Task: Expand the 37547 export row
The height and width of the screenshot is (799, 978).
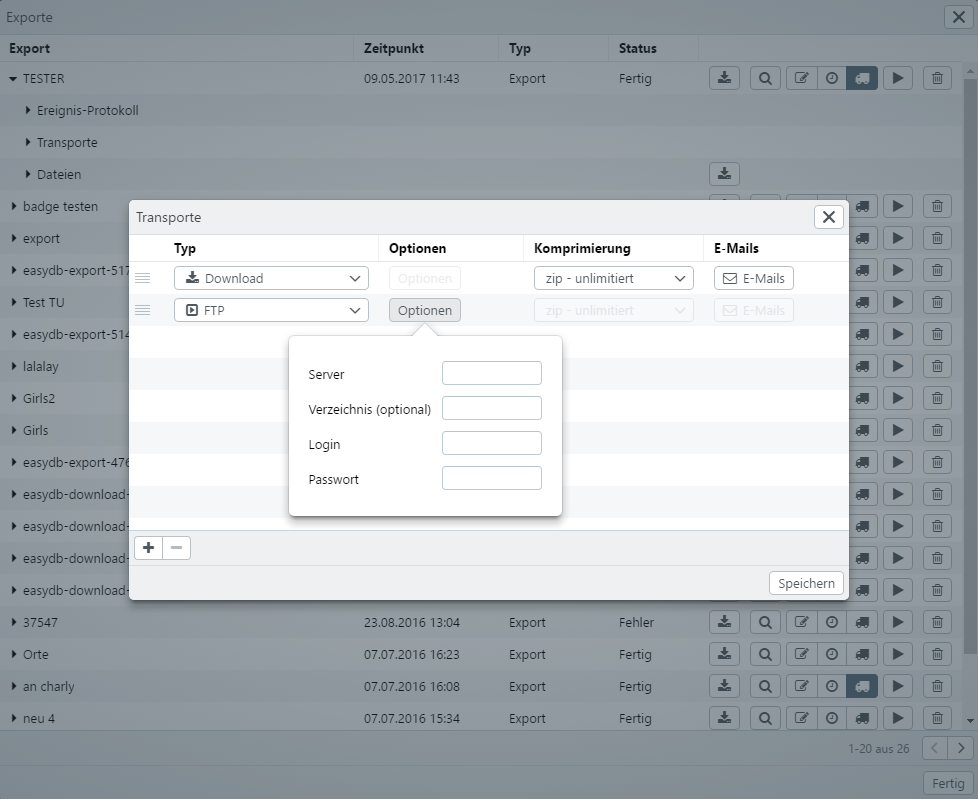Action: (14, 622)
